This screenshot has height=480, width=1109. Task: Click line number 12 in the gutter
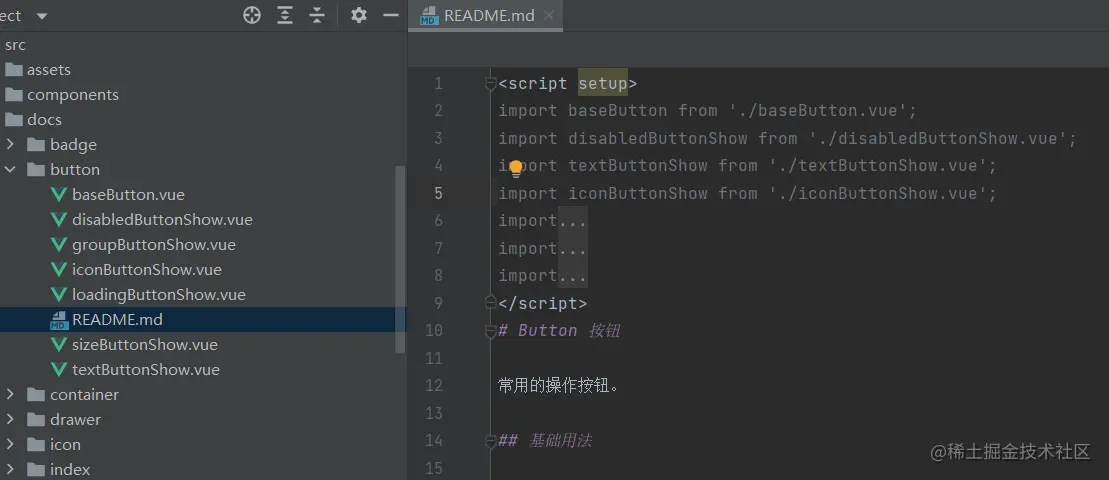click(x=434, y=385)
